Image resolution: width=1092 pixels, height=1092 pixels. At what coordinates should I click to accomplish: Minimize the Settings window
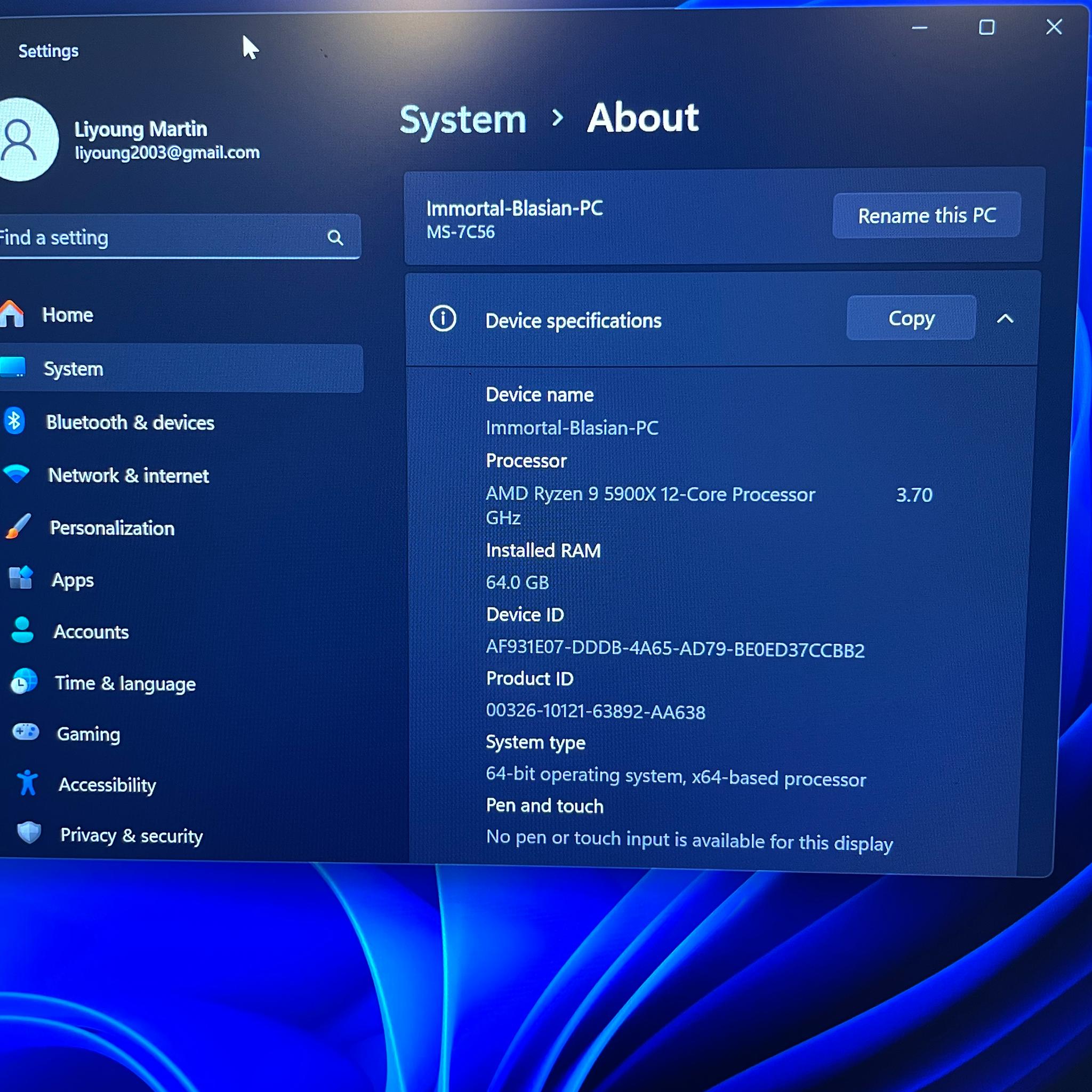pyautogui.click(x=920, y=27)
